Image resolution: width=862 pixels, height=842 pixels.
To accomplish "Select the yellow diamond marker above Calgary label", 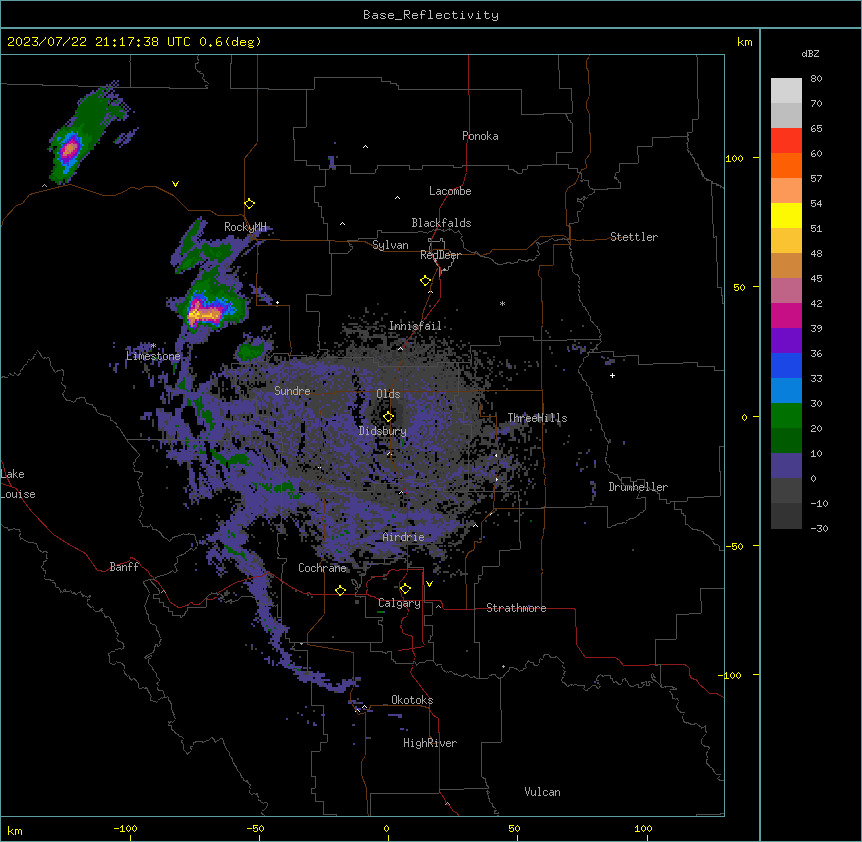I will (405, 589).
